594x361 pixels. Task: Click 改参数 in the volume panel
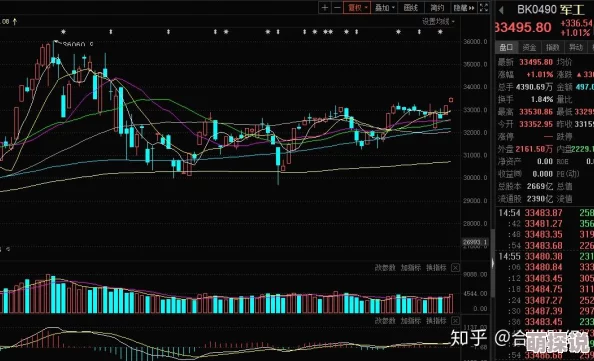tap(385, 268)
